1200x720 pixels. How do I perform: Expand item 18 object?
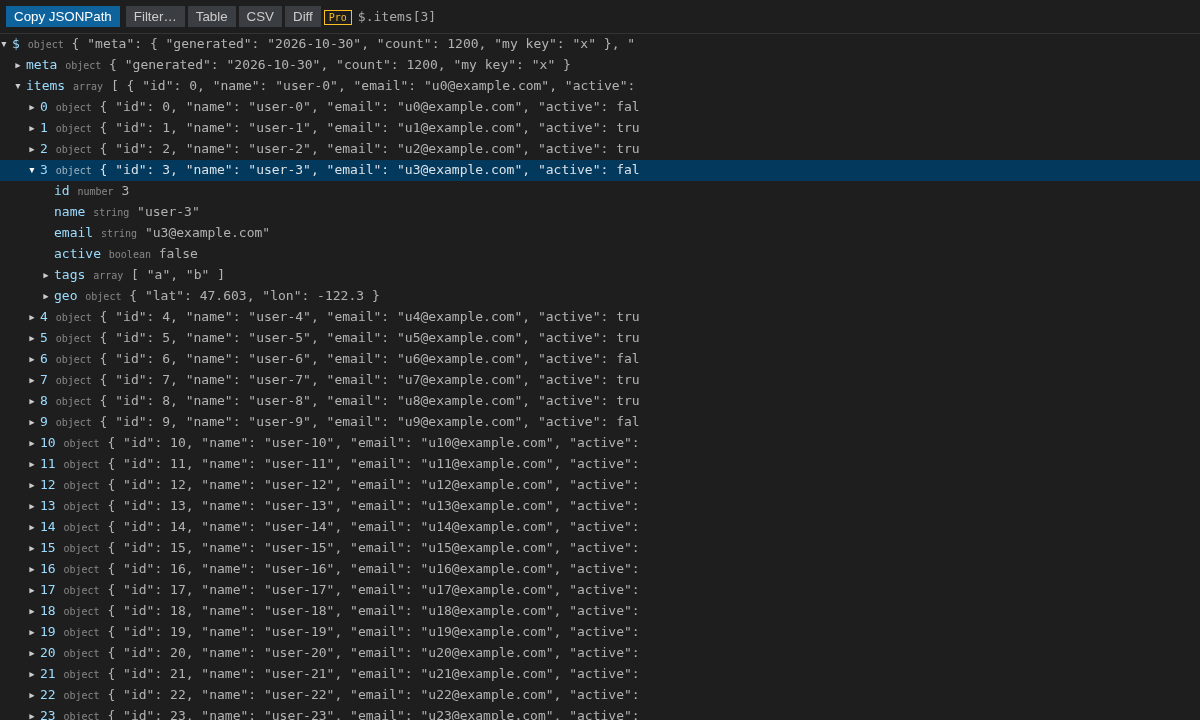[32, 611]
